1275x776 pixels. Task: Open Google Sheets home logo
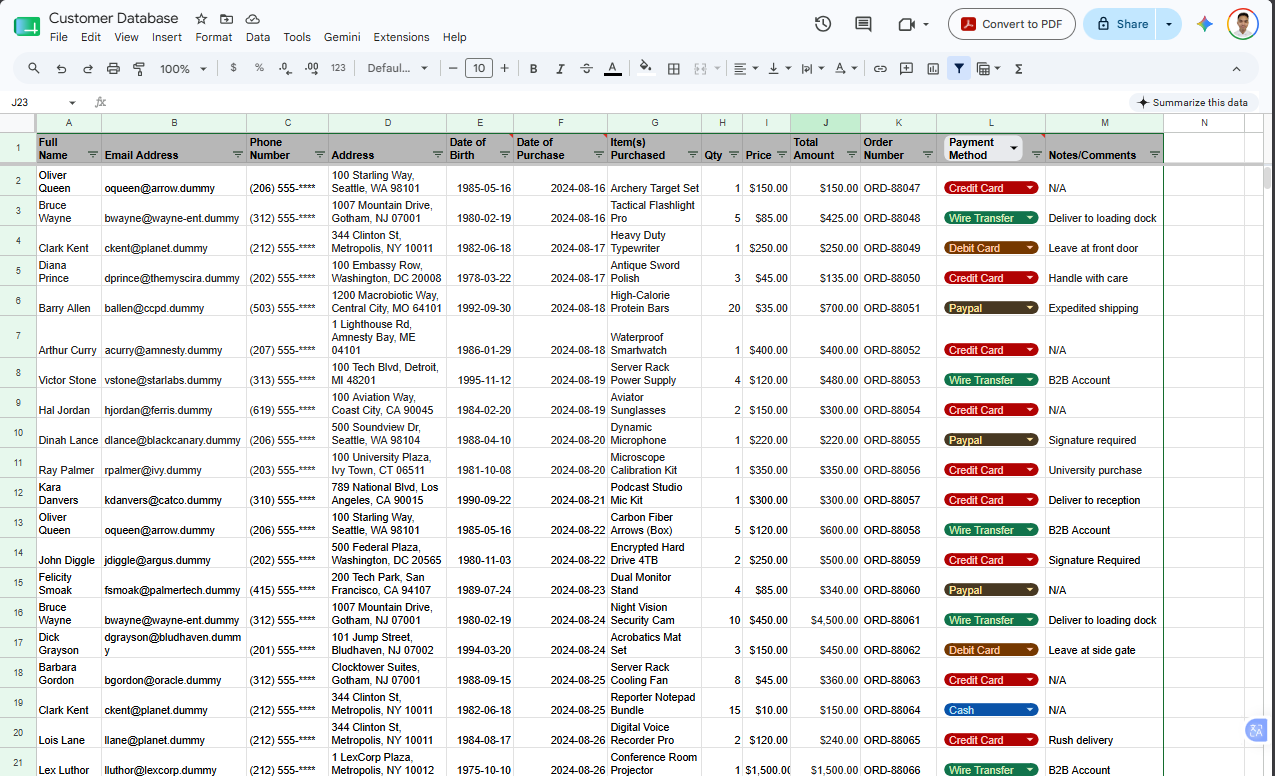[27, 25]
